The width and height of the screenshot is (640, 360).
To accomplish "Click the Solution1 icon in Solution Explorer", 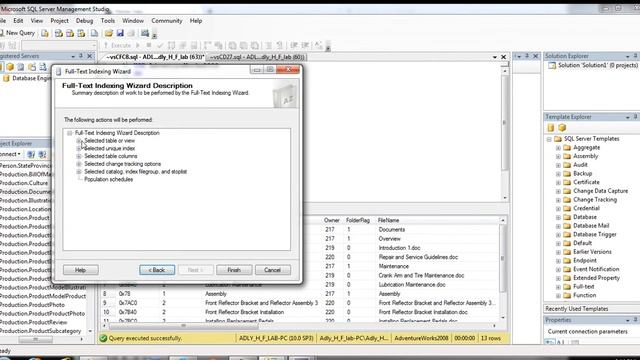I will click(552, 65).
